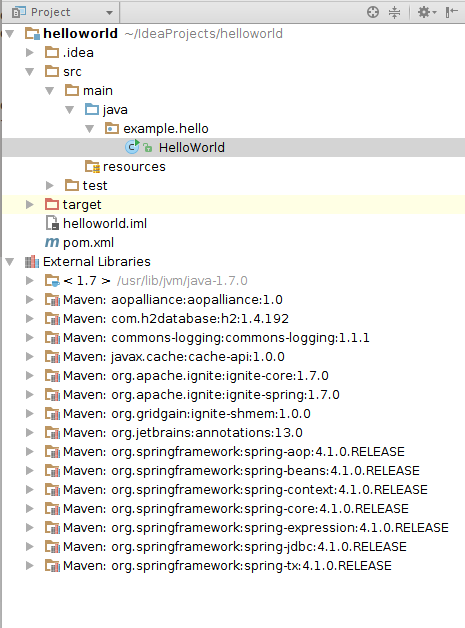This screenshot has width=465, height=628.
Task: Collapse External Libraries node
Action: 10,262
